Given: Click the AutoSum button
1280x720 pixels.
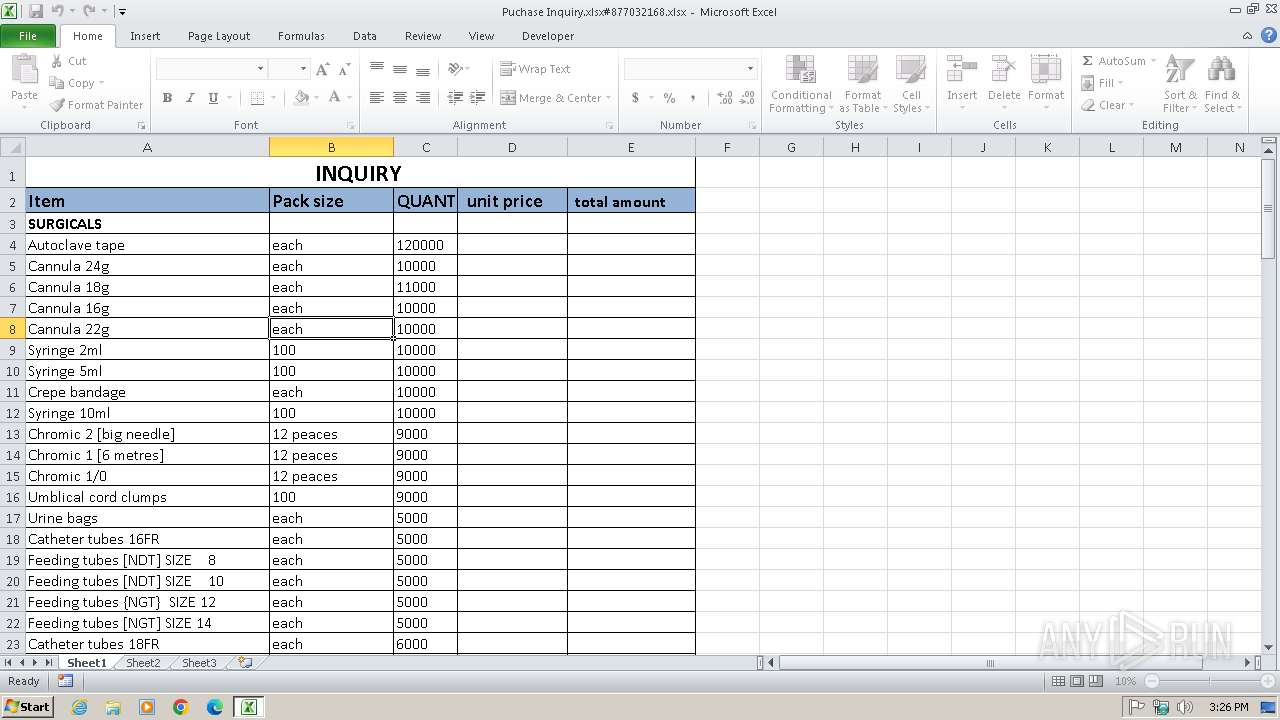Looking at the screenshot, I should point(1114,61).
